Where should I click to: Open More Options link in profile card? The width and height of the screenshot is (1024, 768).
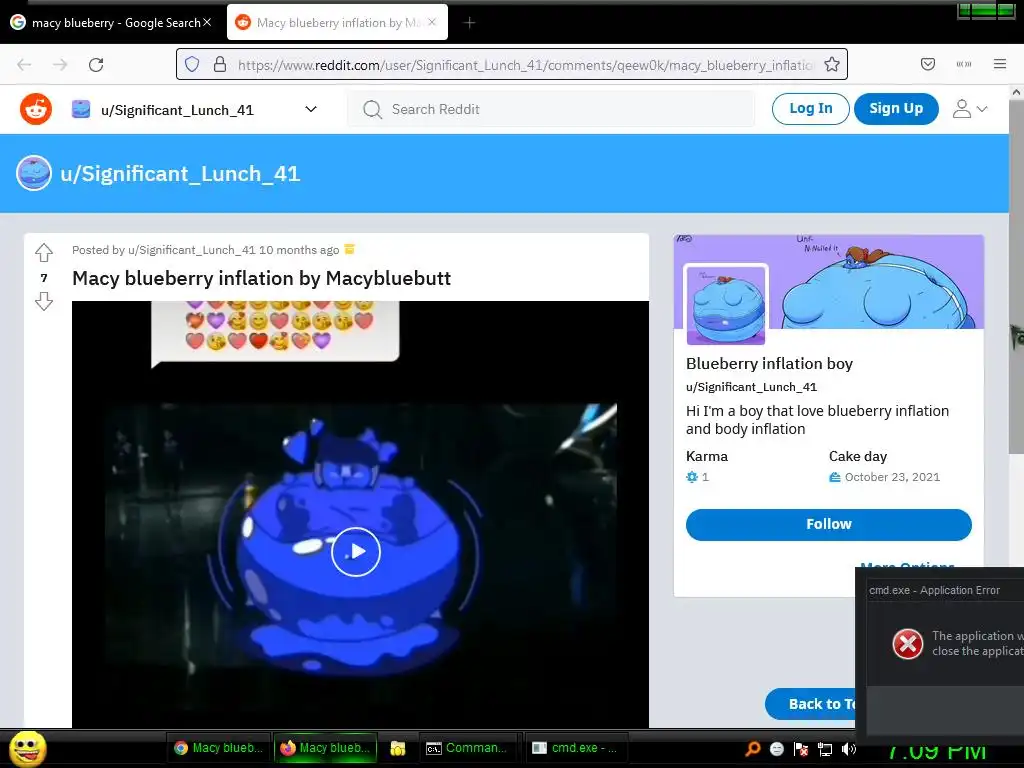[907, 564]
